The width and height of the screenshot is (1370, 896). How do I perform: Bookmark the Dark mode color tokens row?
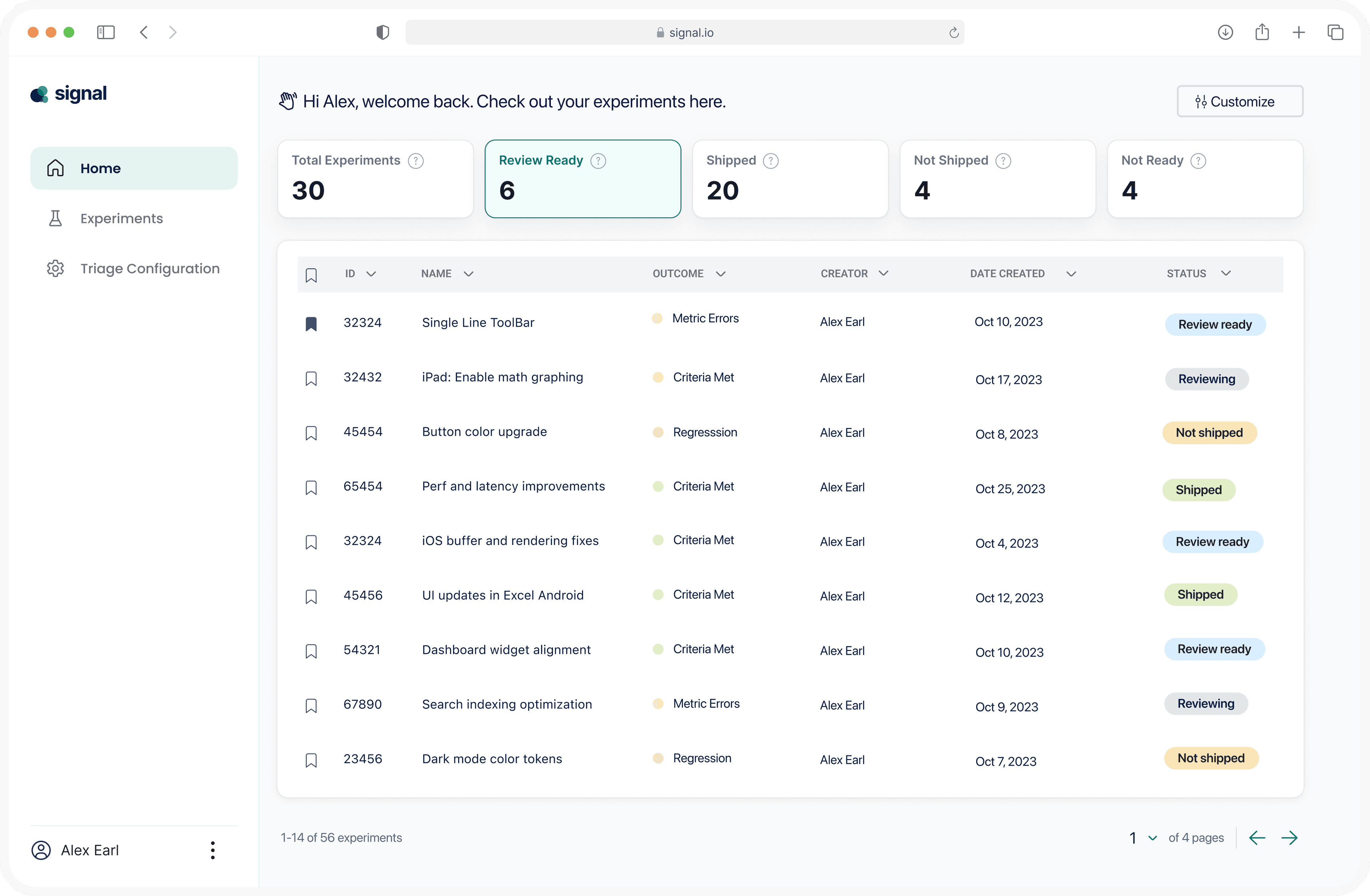[311, 760]
